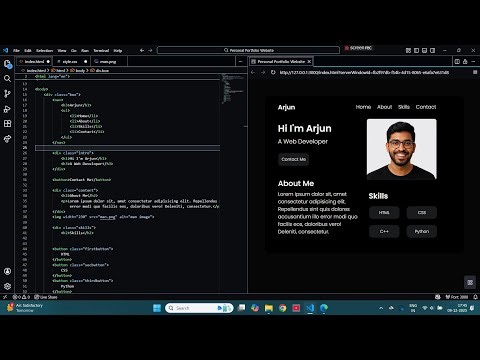Open the View menu
This screenshot has width=480, height=360.
tap(62, 51)
